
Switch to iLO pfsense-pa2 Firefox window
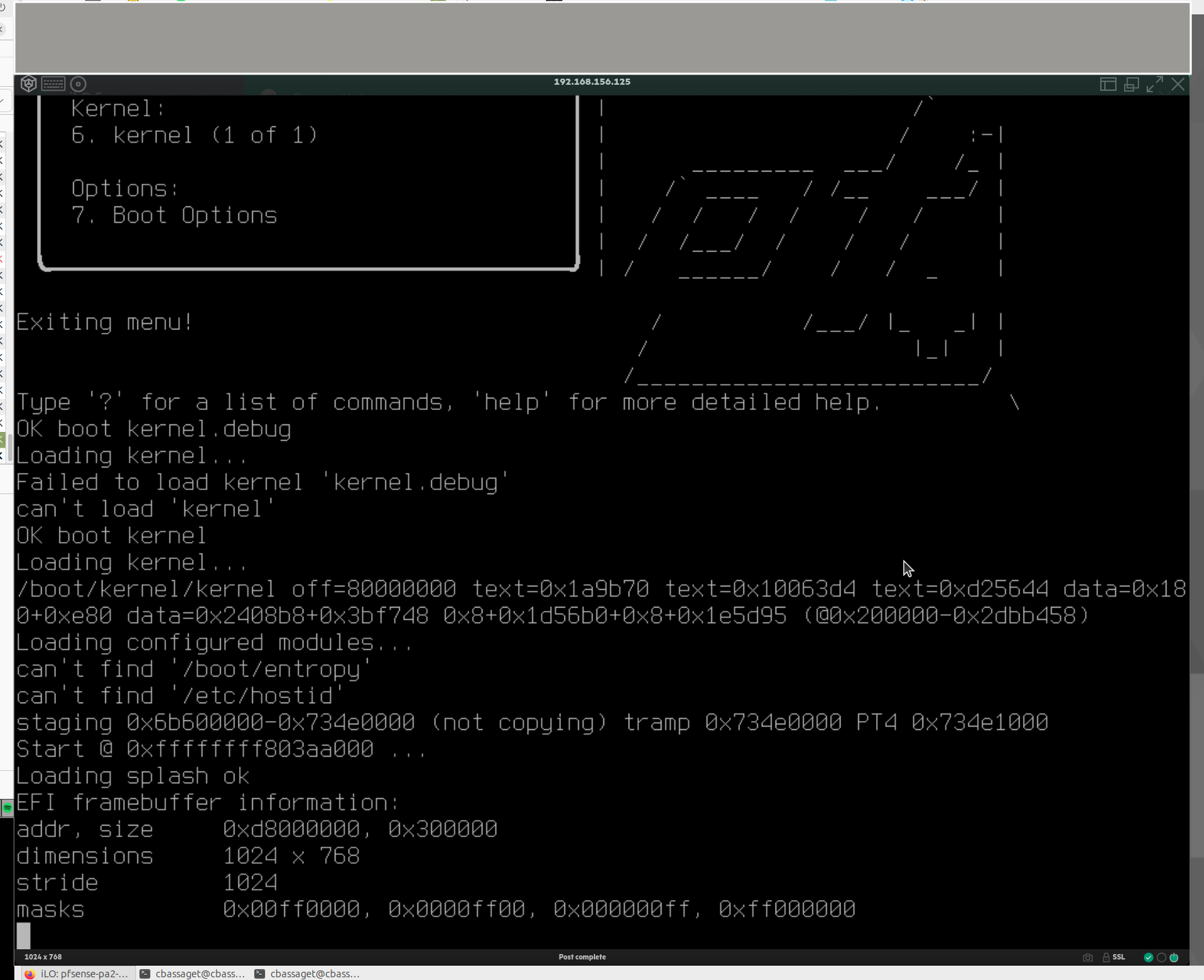pos(77,973)
